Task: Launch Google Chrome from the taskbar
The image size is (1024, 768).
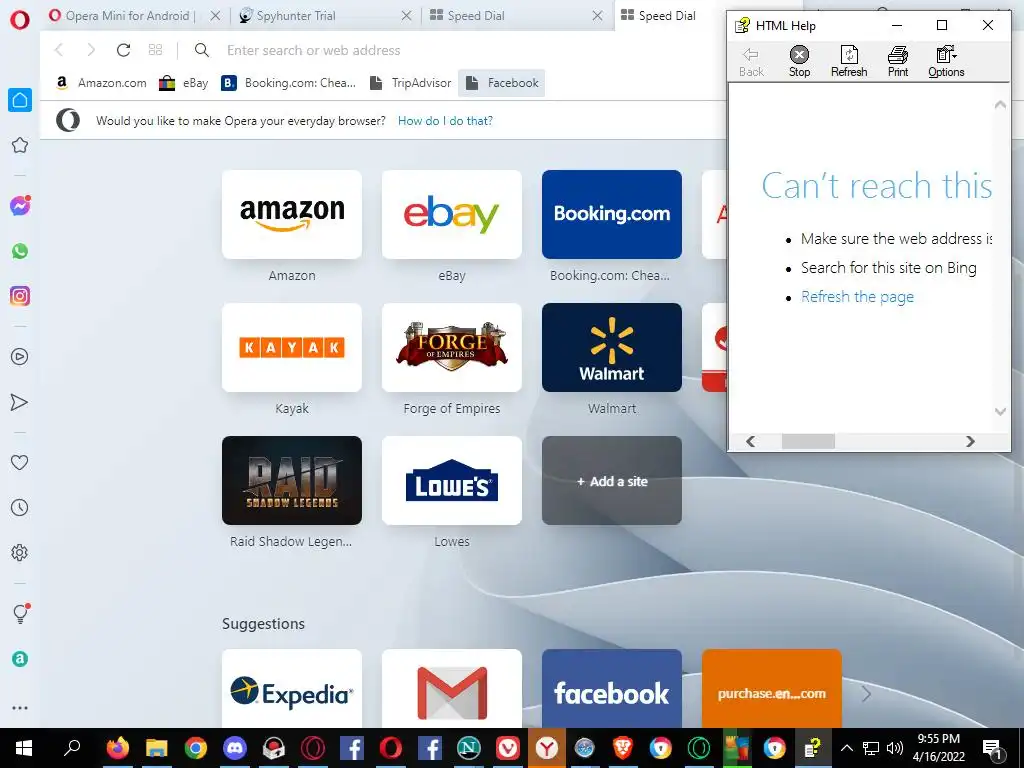Action: [195, 748]
